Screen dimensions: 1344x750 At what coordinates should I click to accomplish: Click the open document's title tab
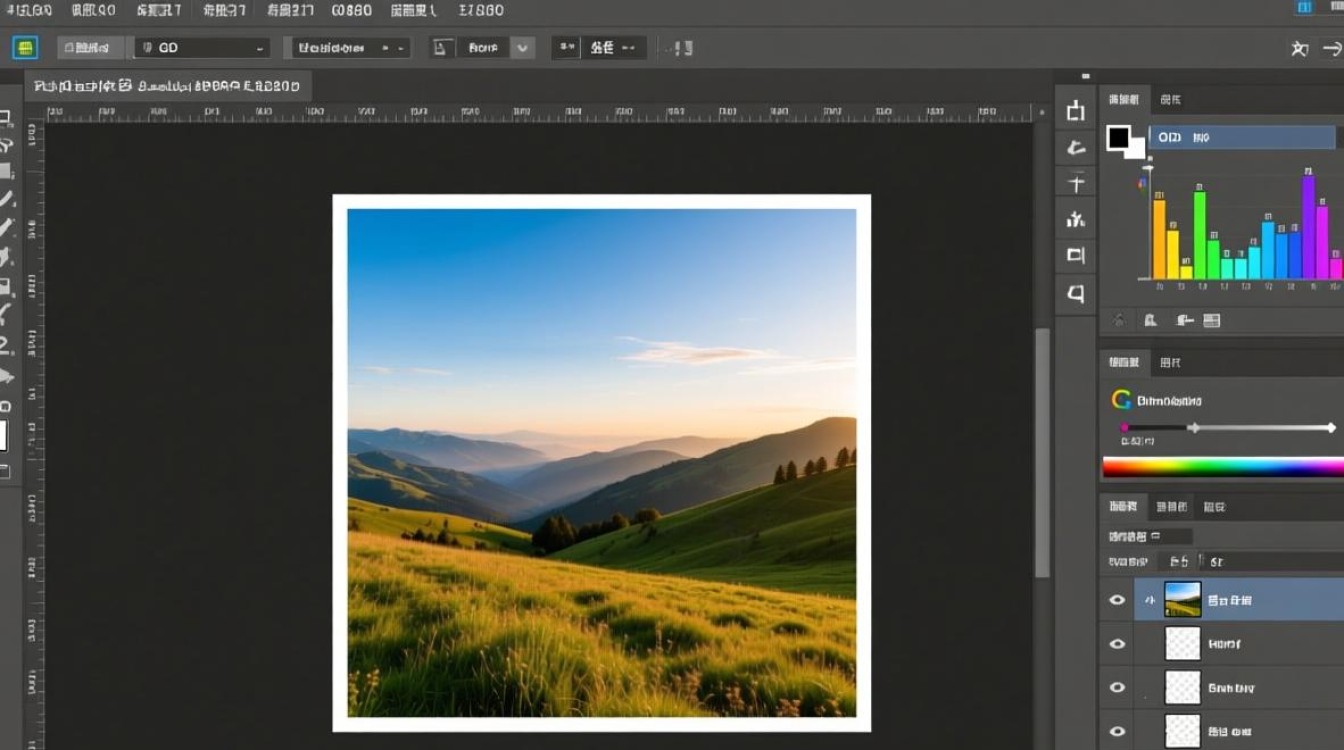[167, 86]
